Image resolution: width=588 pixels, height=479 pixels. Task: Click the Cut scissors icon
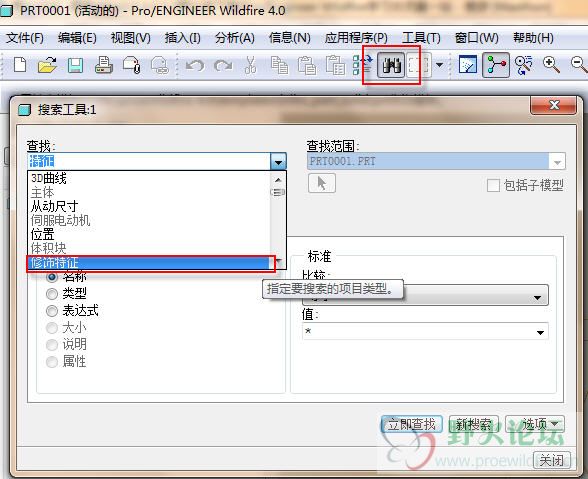[x=250, y=65]
